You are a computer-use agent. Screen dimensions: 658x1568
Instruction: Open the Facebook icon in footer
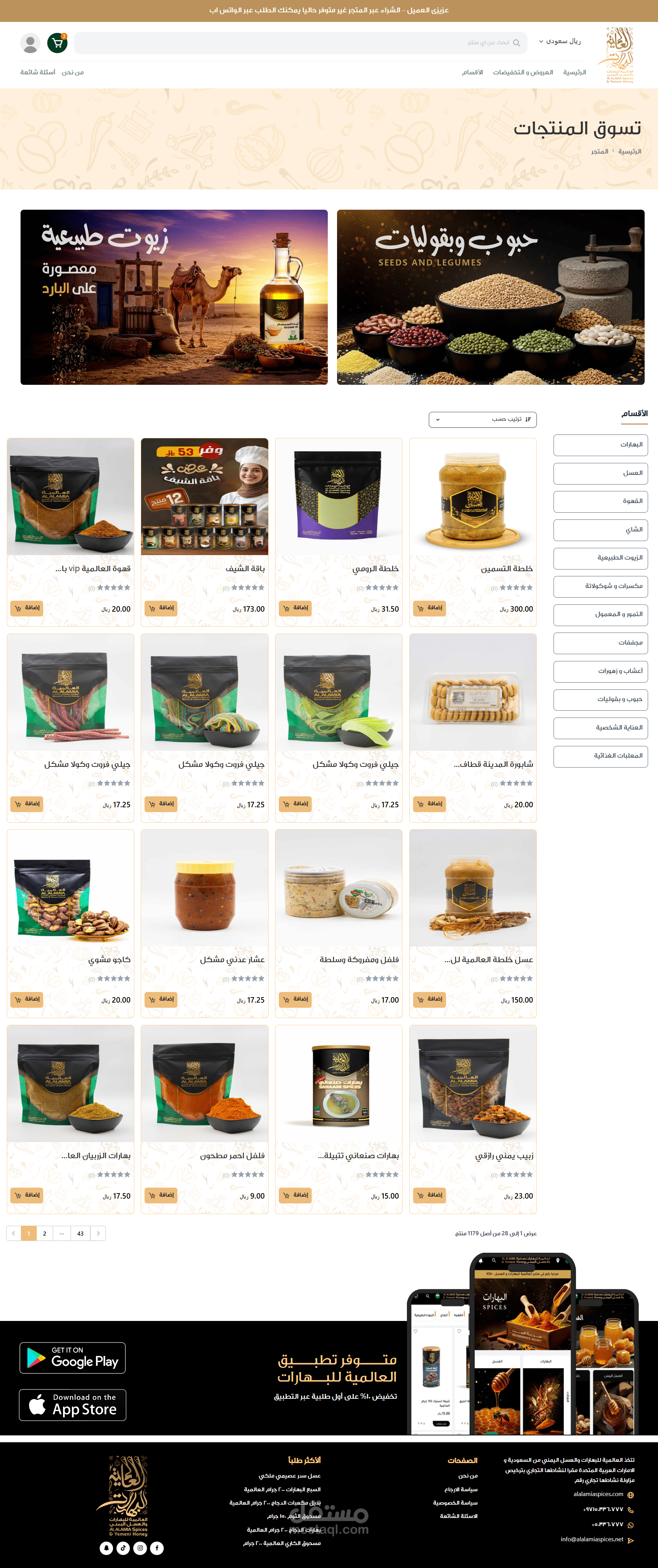[x=157, y=1548]
